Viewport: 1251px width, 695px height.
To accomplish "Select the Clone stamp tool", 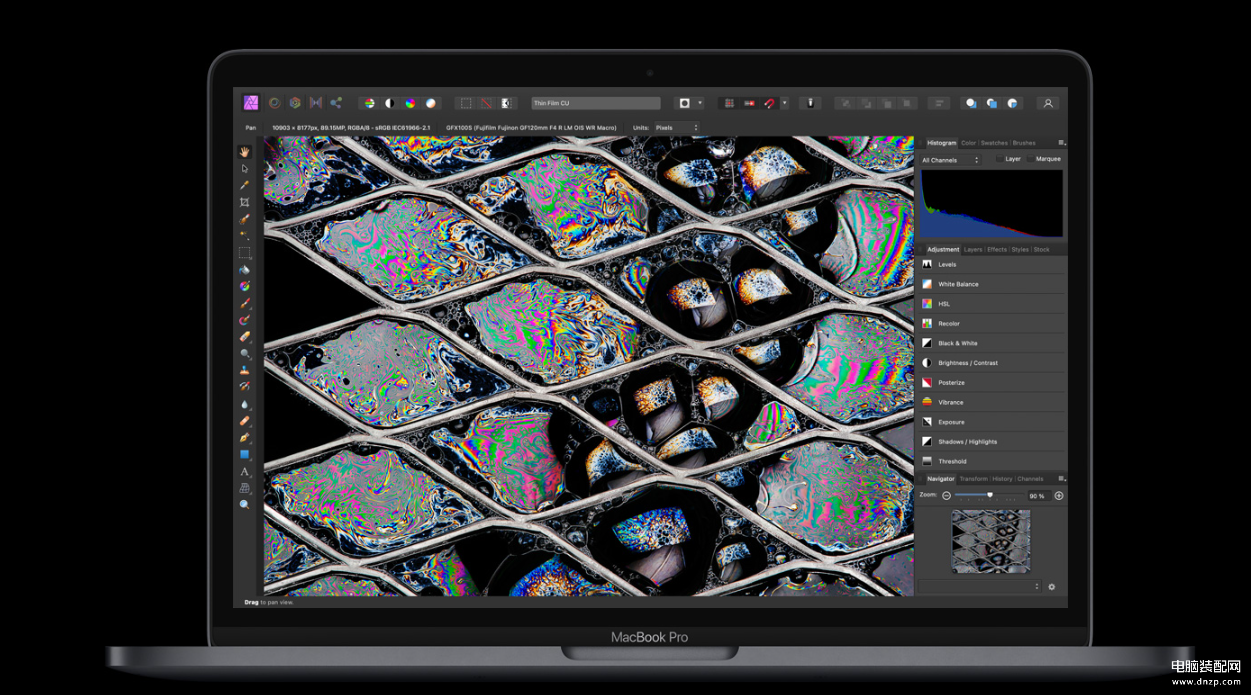I will click(244, 370).
